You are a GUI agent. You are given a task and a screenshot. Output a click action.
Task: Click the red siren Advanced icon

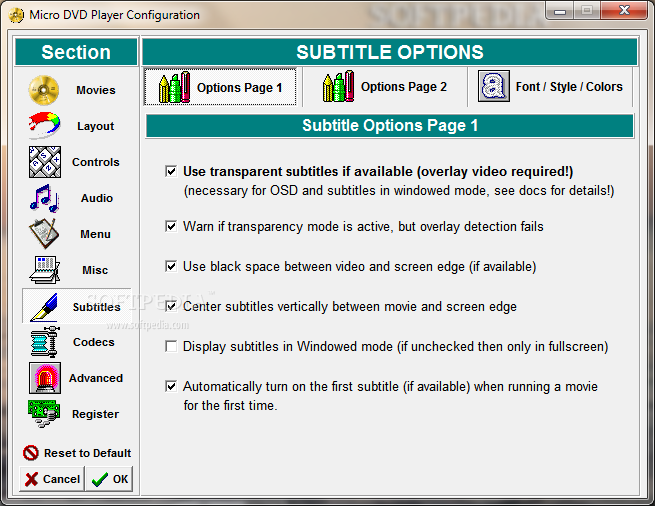(x=45, y=378)
